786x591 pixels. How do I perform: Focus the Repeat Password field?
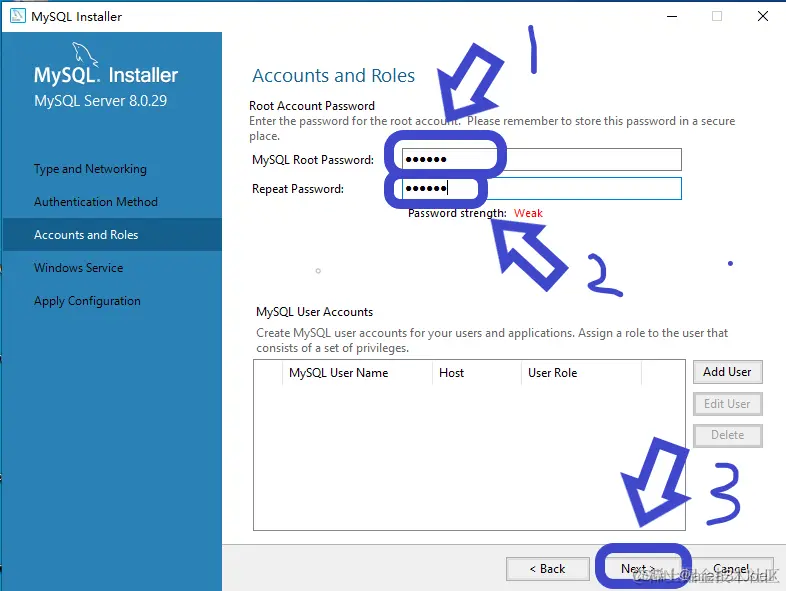(541, 188)
